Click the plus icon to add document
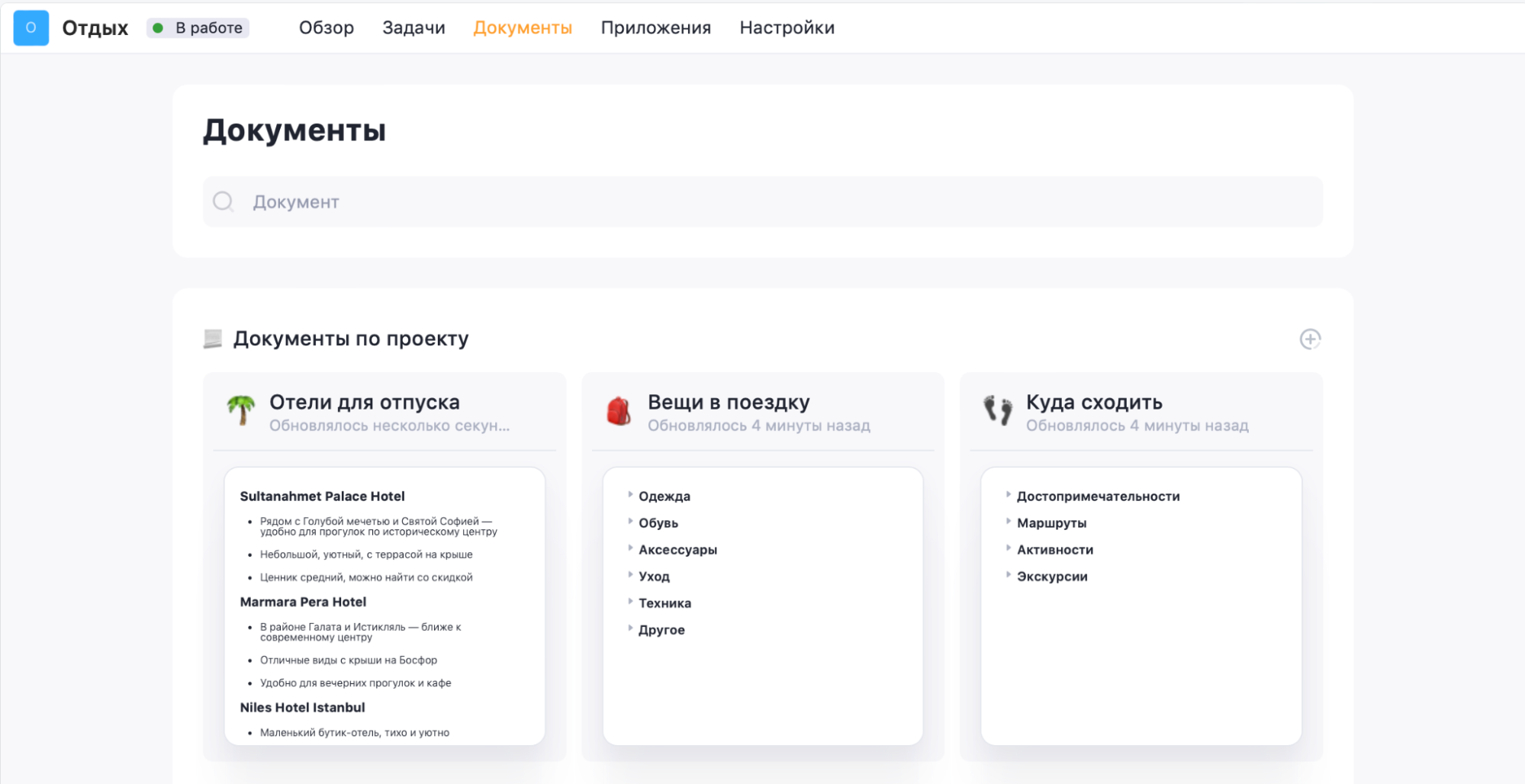The image size is (1525, 784). point(1309,339)
